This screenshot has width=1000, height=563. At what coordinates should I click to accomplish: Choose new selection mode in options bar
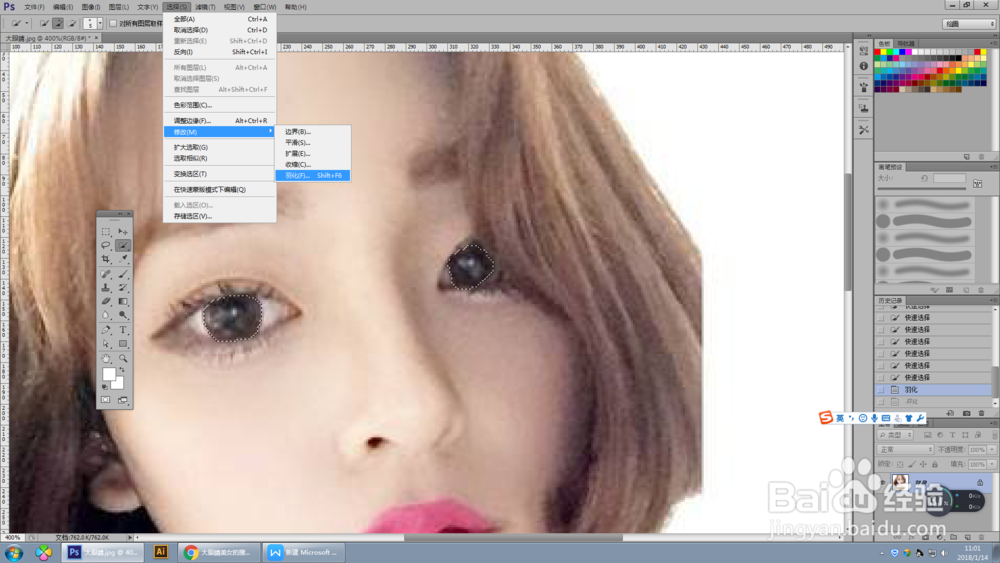click(x=44, y=24)
